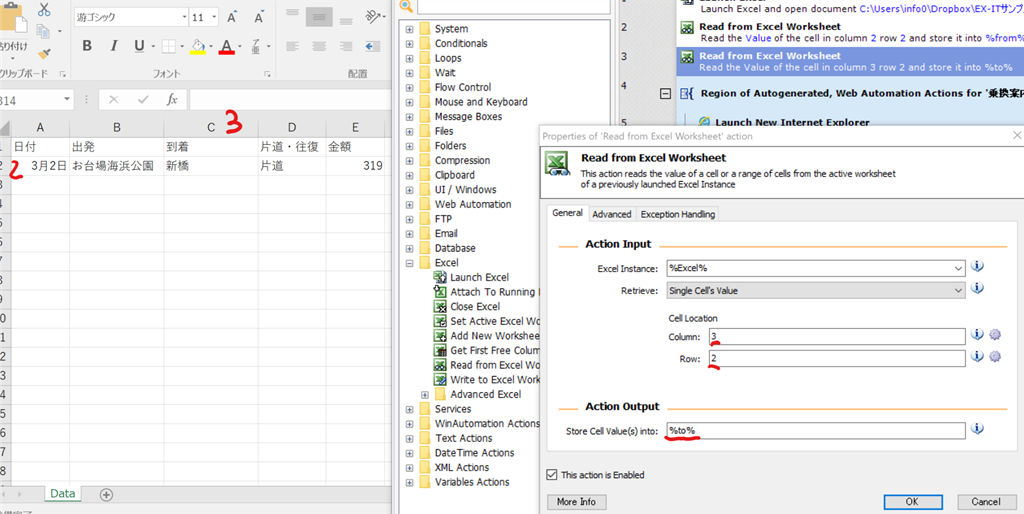Open the Exception Handling tab
This screenshot has width=1024, height=514.
click(x=678, y=214)
